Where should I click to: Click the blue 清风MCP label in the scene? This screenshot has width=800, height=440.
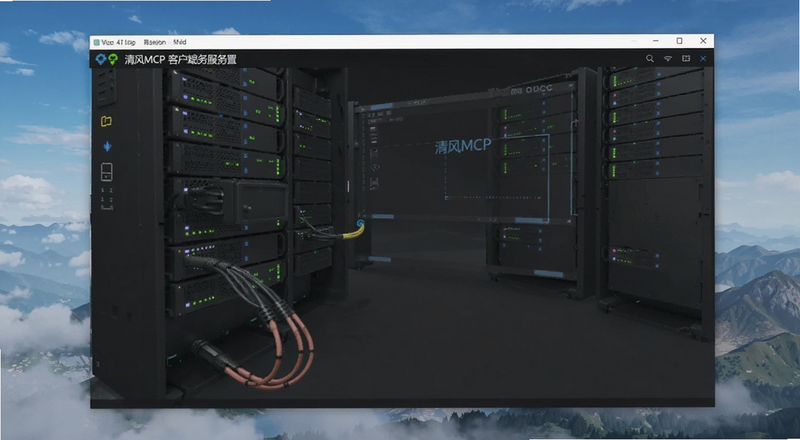(x=463, y=146)
